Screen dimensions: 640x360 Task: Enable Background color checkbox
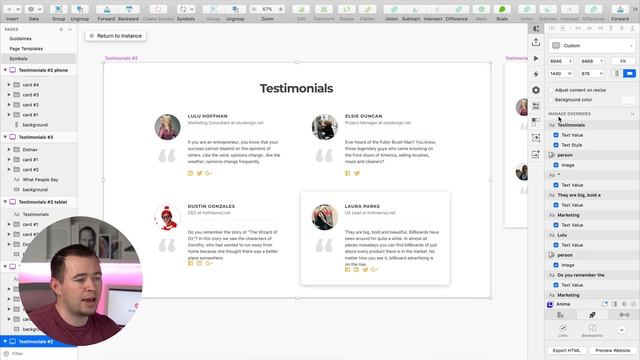[x=551, y=100]
